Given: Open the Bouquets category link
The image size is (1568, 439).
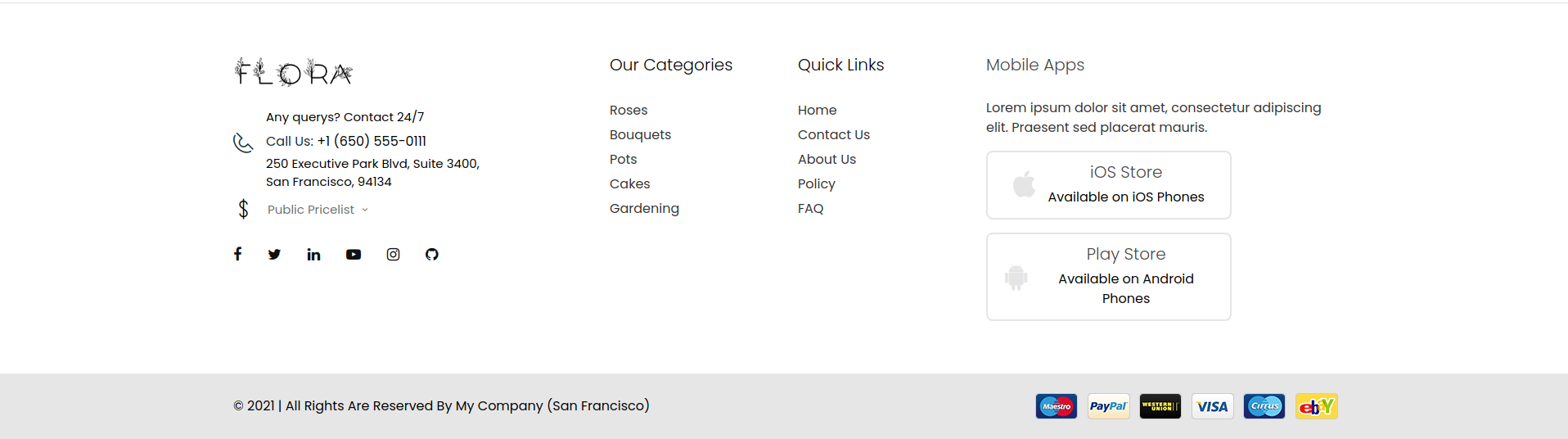Looking at the screenshot, I should tap(640, 135).
